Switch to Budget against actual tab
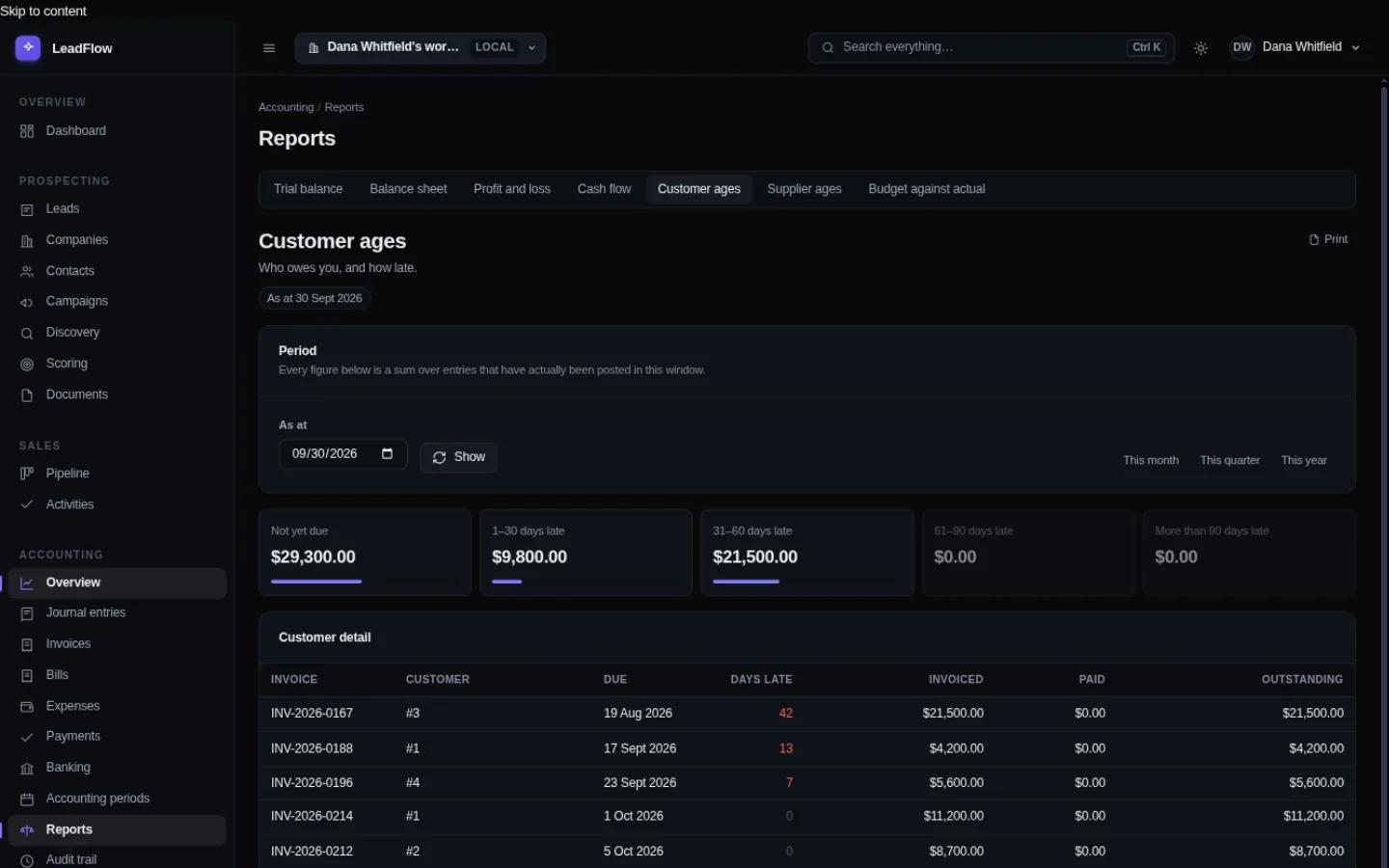The width and height of the screenshot is (1389, 868). pyautogui.click(x=927, y=189)
